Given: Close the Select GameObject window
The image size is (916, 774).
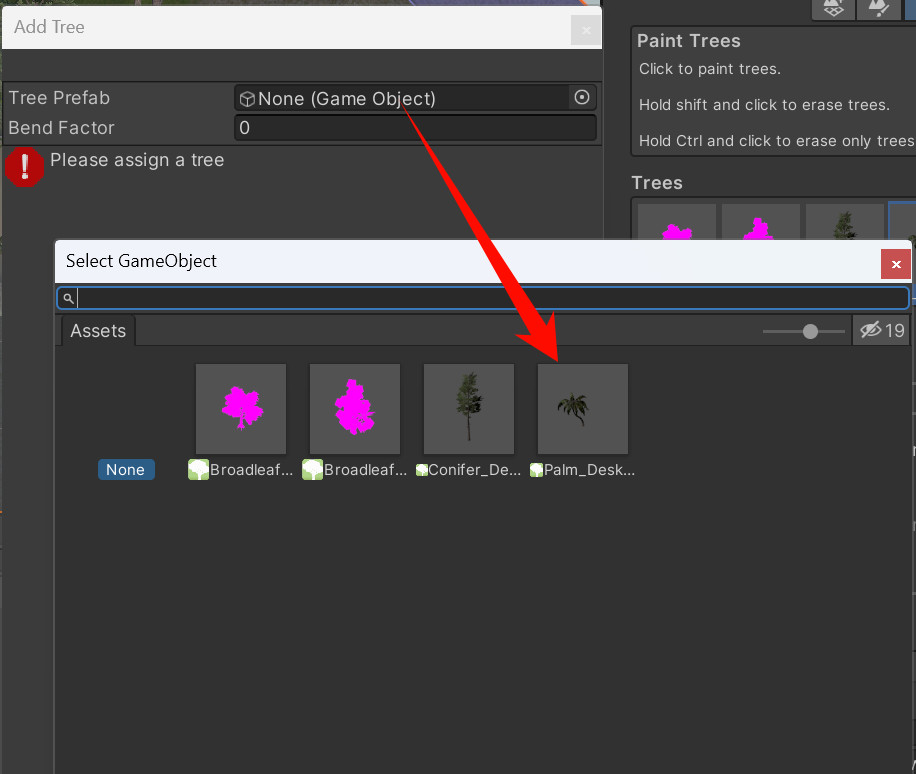Looking at the screenshot, I should (896, 264).
